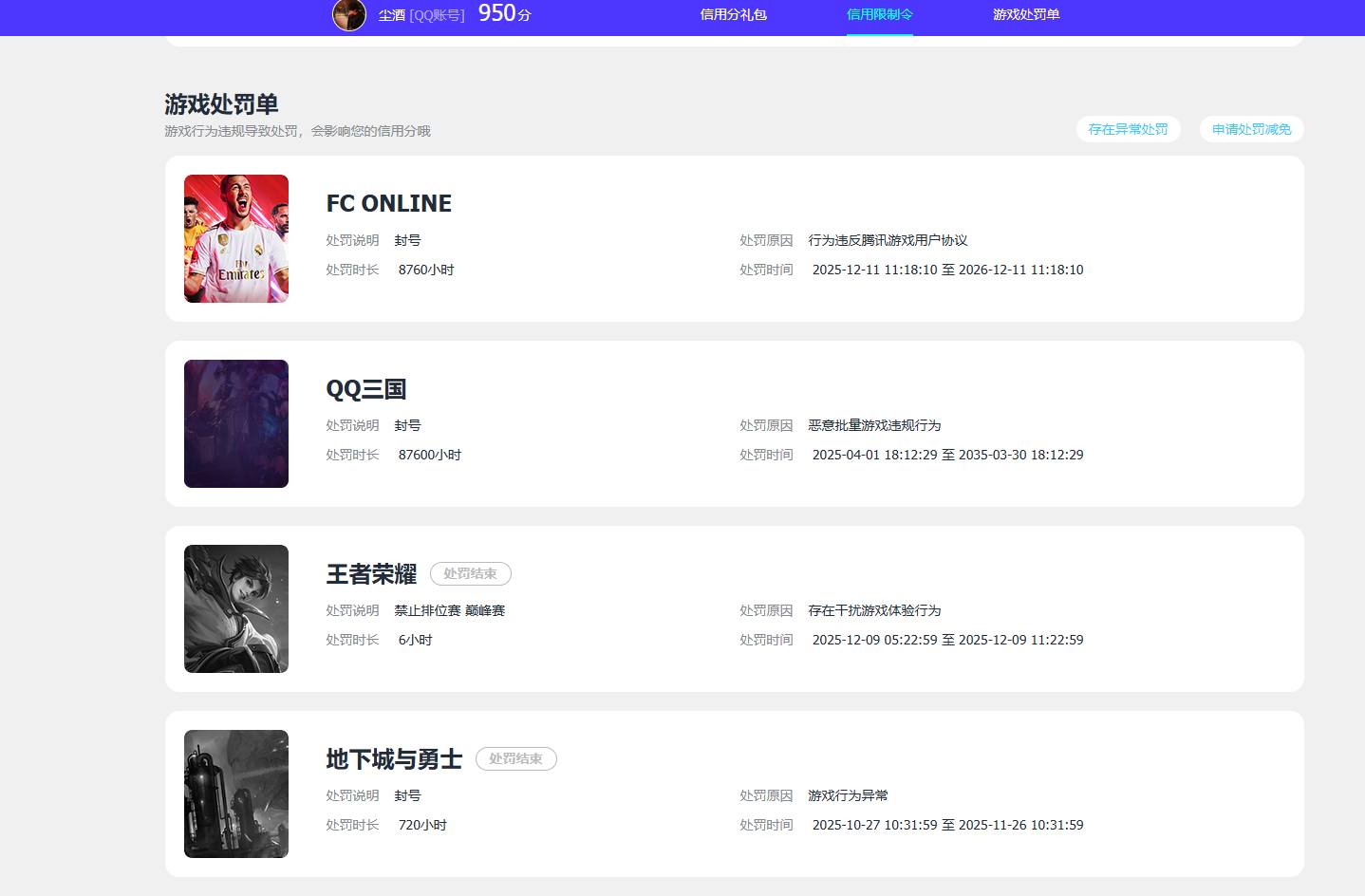Go to the 游戏处罚单 tab

coord(1026,14)
